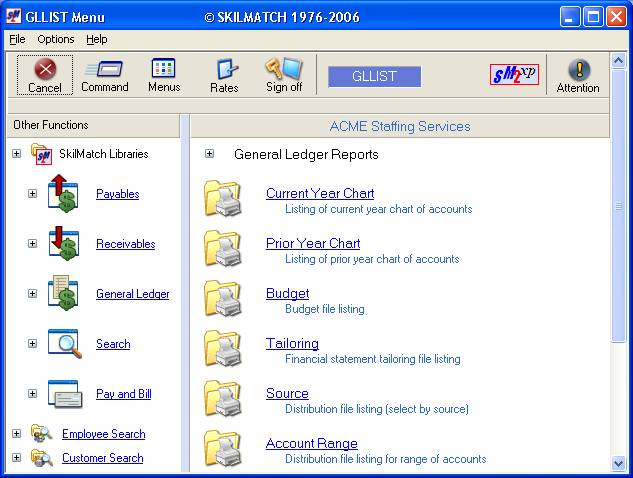
Task: Open the General Ledger link
Action: (x=132, y=294)
